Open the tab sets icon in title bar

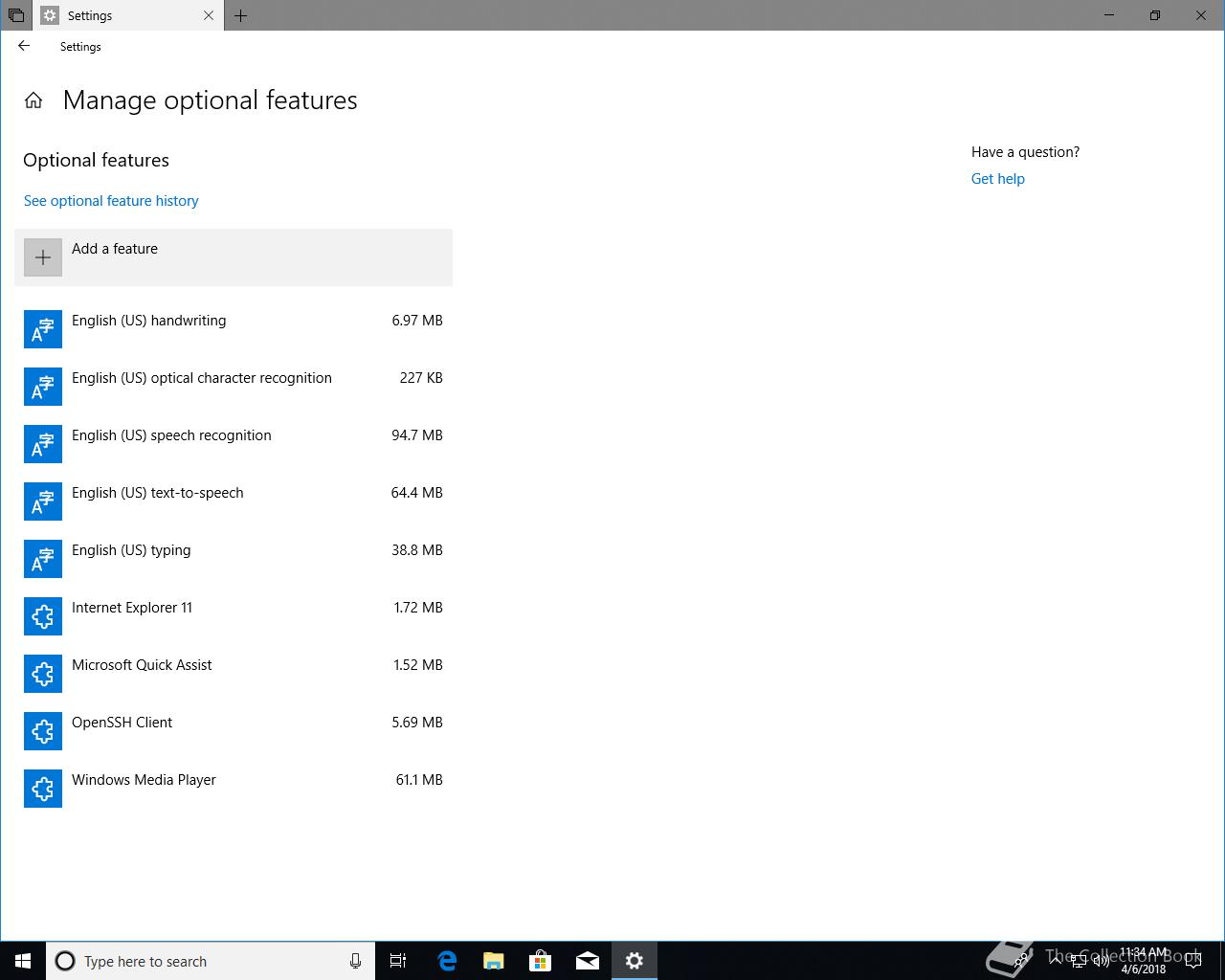[x=16, y=15]
